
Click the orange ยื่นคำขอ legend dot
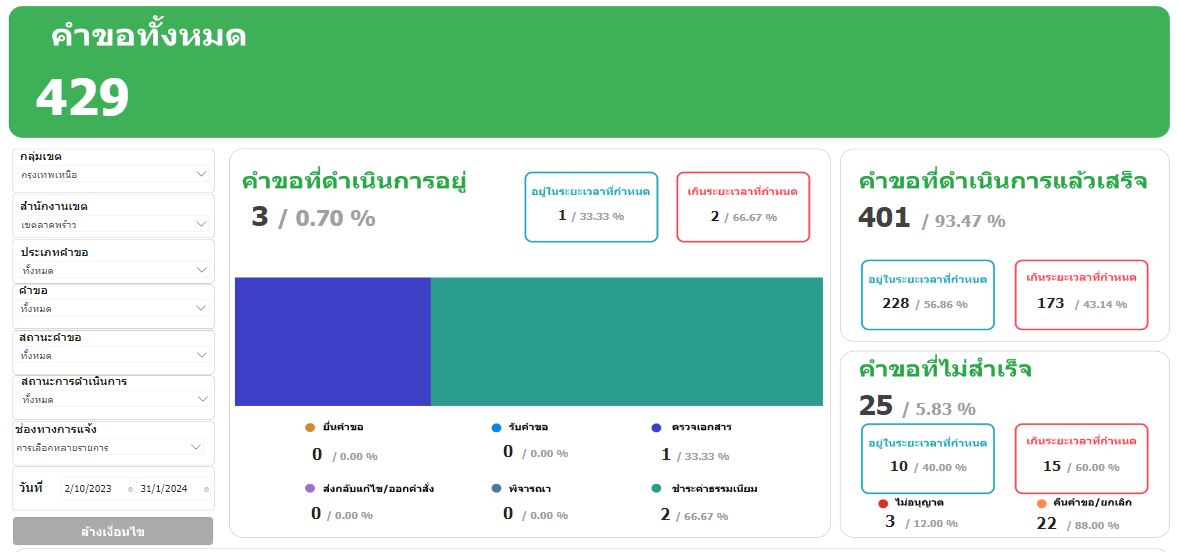[310, 428]
